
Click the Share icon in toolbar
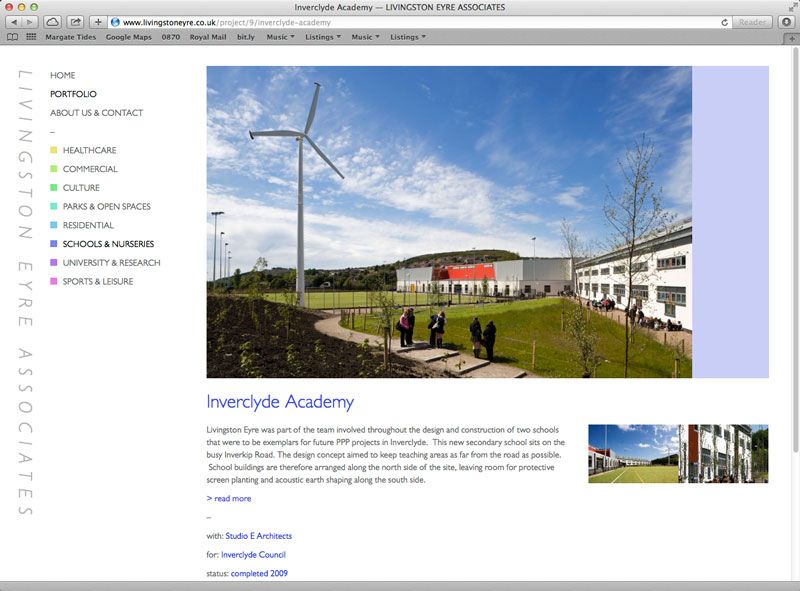pyautogui.click(x=76, y=22)
